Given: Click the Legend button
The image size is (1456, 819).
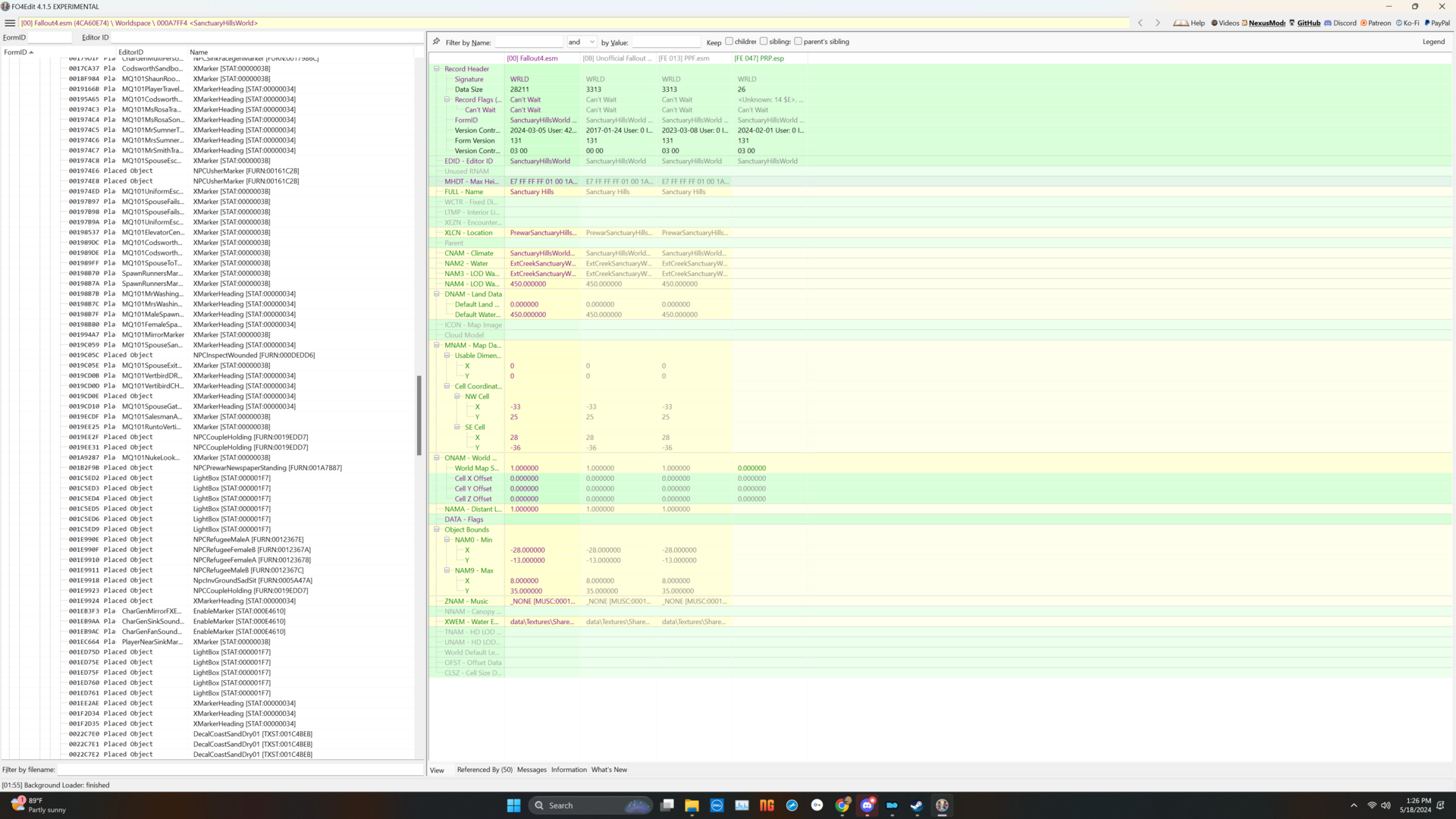Looking at the screenshot, I should pyautogui.click(x=1433, y=42).
